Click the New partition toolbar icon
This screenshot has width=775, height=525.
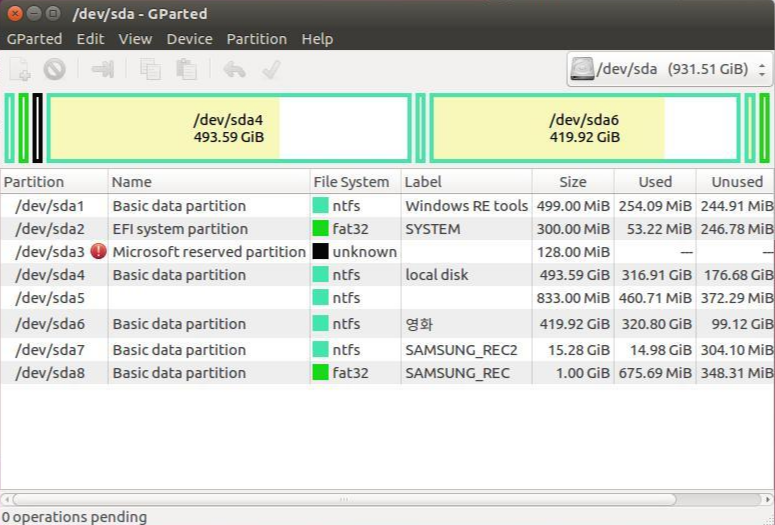pyautogui.click(x=20, y=69)
